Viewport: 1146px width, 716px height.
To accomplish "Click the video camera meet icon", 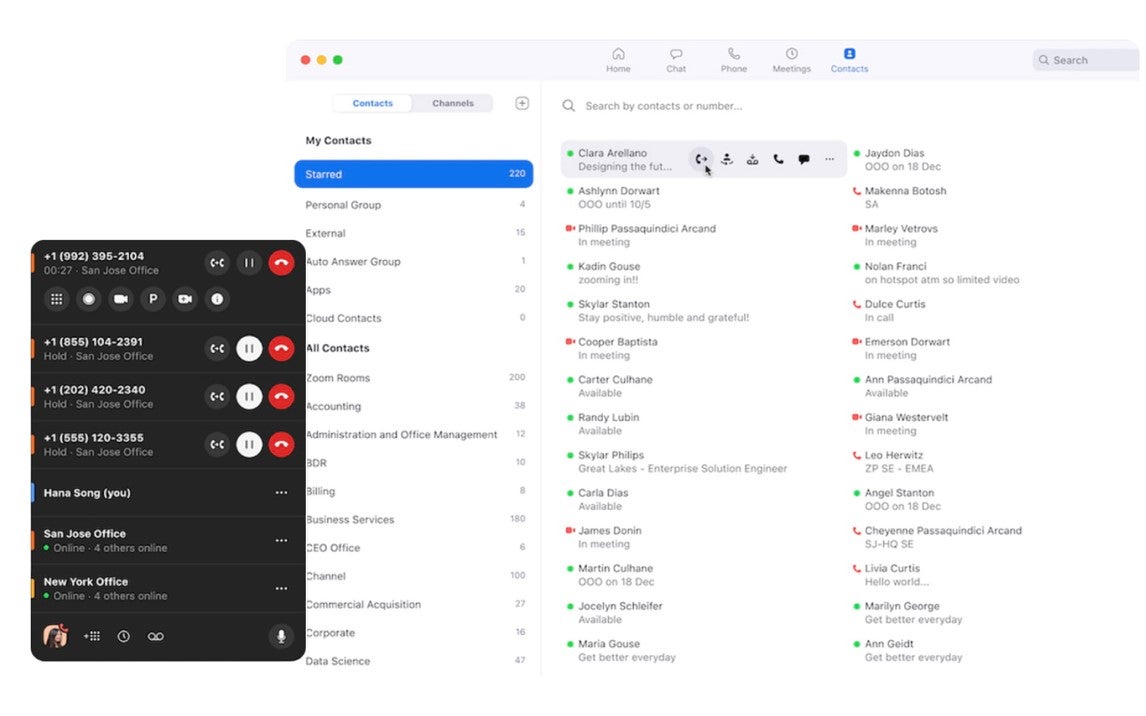I will click(x=121, y=299).
